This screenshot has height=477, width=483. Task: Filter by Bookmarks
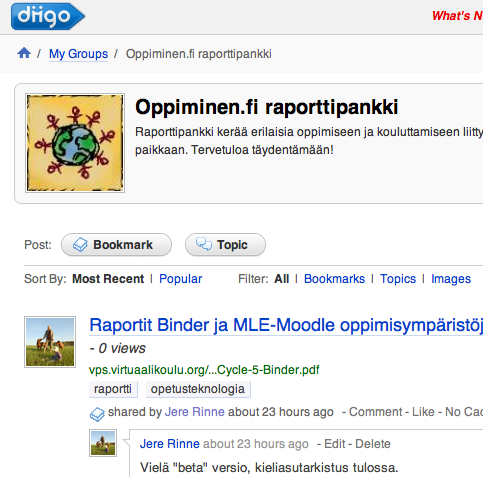click(x=334, y=279)
